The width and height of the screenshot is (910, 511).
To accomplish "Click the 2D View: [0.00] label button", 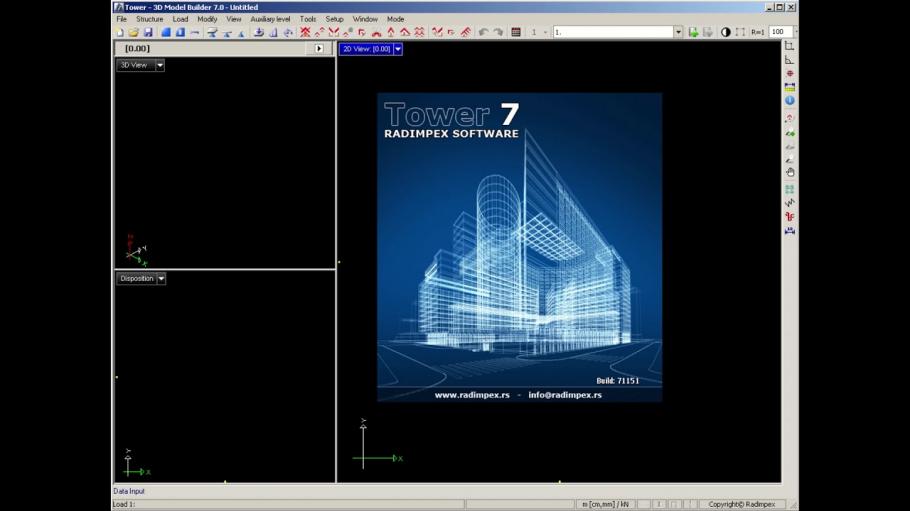I will point(366,49).
